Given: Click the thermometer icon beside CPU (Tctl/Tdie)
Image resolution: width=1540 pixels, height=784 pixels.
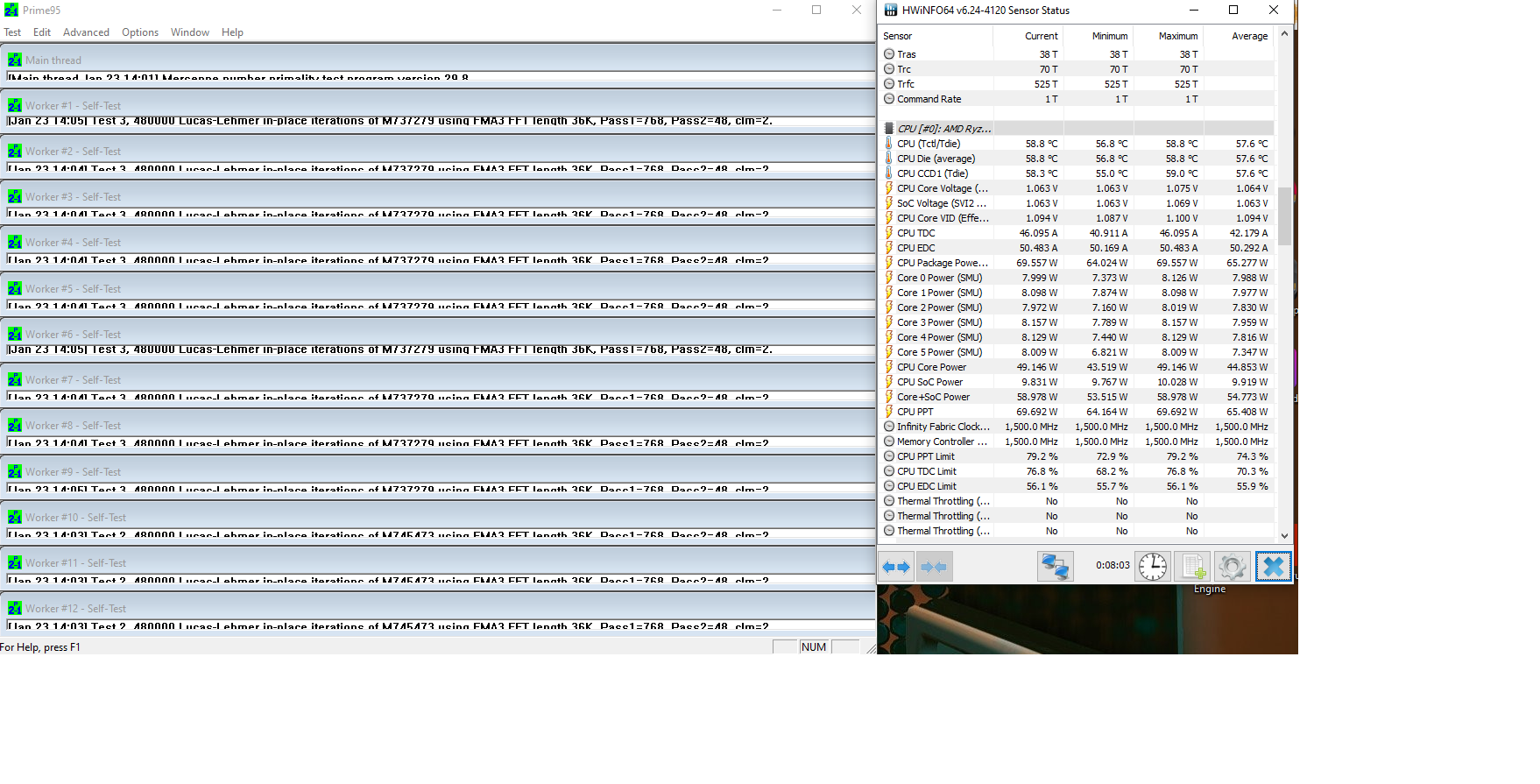Looking at the screenshot, I should [889, 144].
